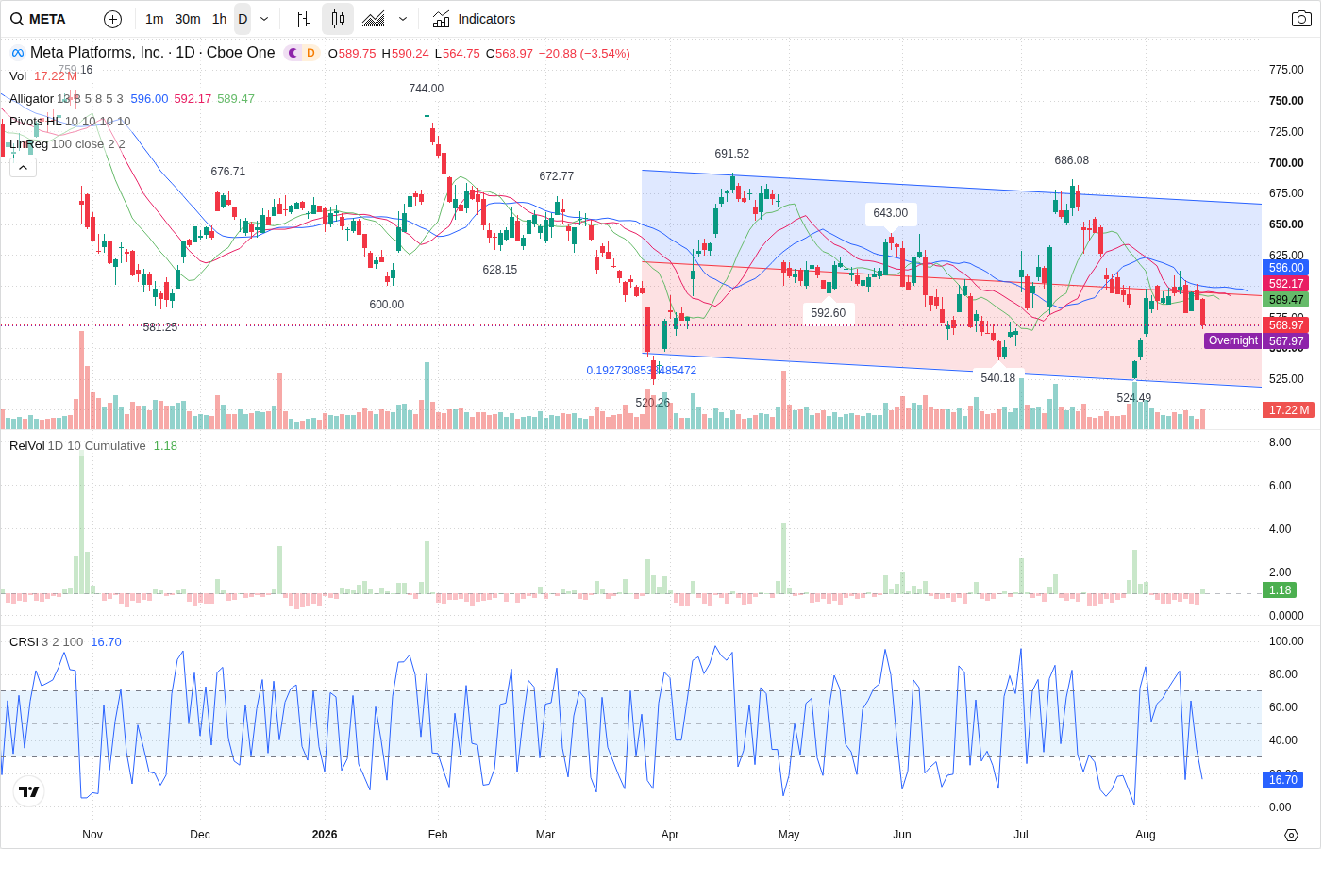The width and height of the screenshot is (1340, 896).
Task: Select the LinReg indicator legend
Action: click(x=28, y=144)
